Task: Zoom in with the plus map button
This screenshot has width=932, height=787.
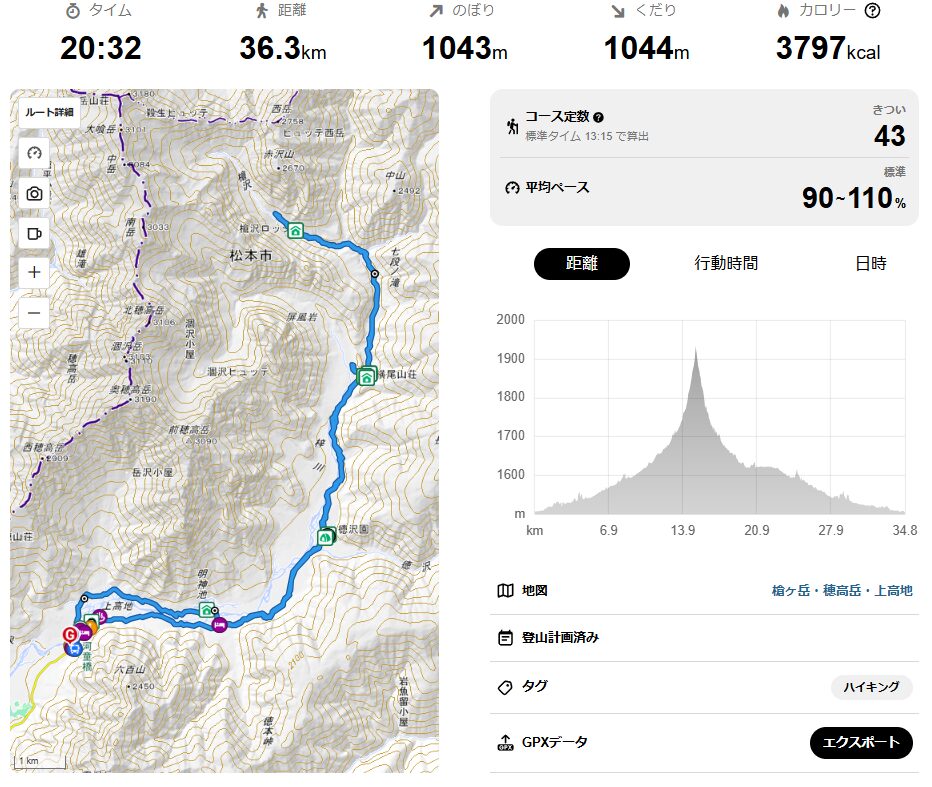Action: [34, 272]
